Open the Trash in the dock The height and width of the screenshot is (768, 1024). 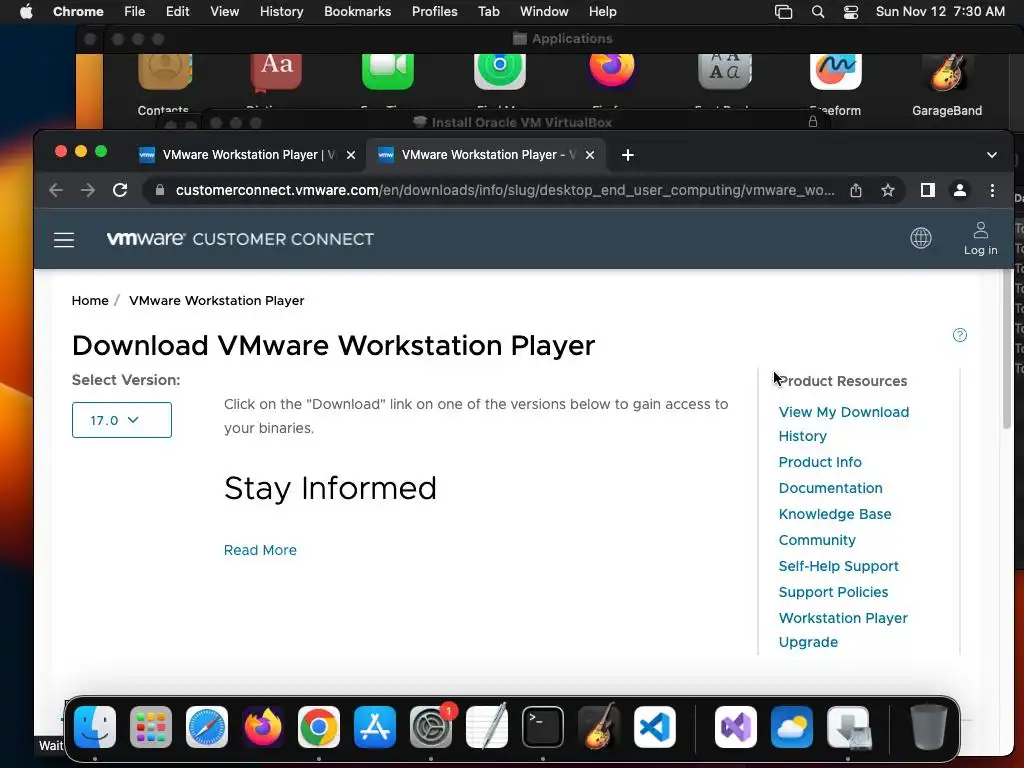pyautogui.click(x=929, y=727)
